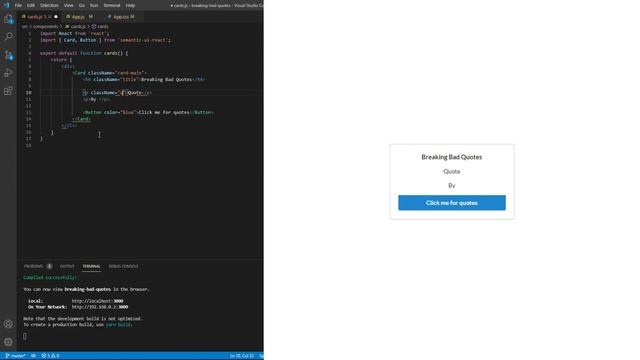Open the Manage gear icon

coord(8,342)
